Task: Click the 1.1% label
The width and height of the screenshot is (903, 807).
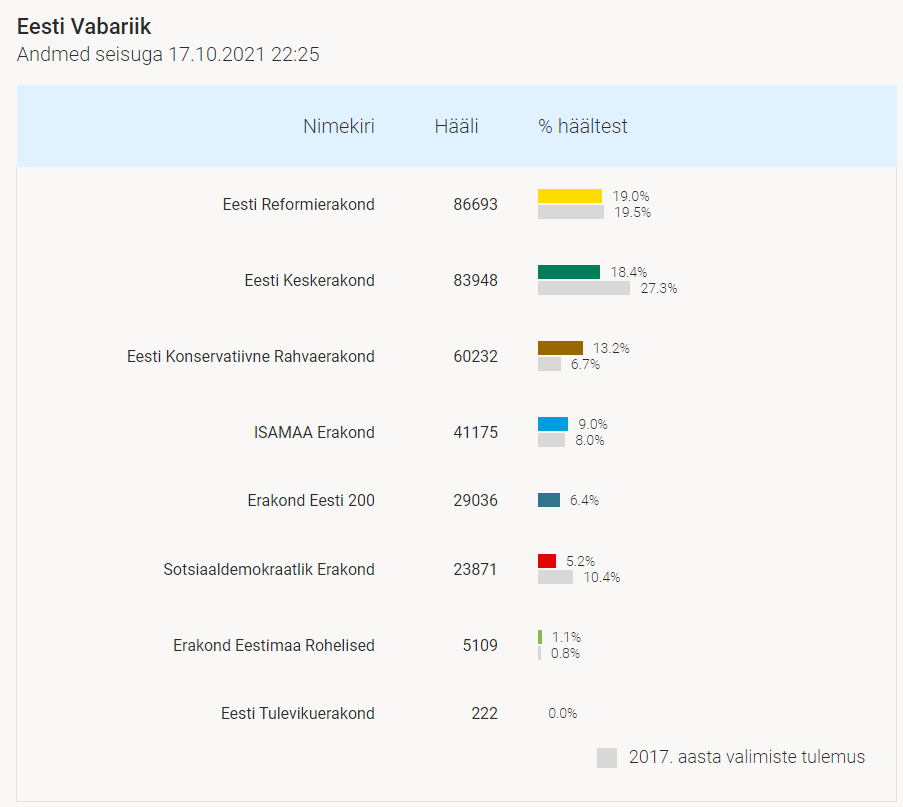Action: point(566,638)
